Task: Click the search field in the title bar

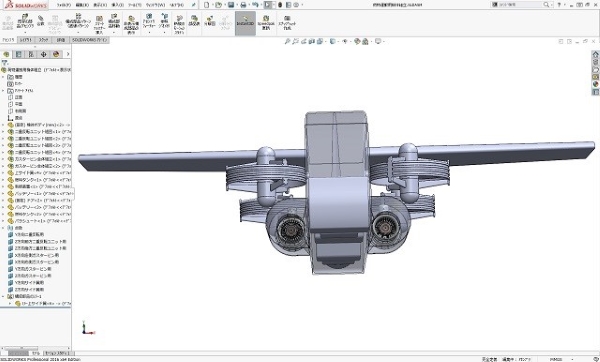Action: click(x=520, y=5)
